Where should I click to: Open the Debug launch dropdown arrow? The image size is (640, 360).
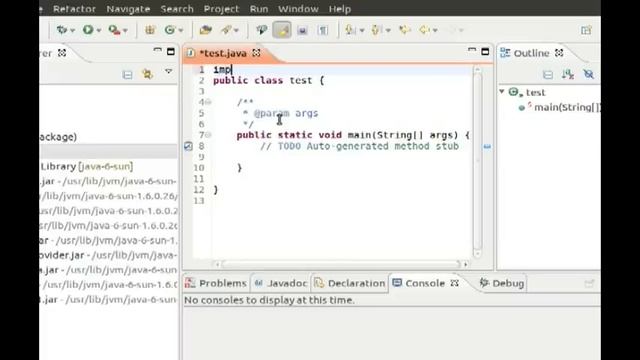[x=73, y=30]
